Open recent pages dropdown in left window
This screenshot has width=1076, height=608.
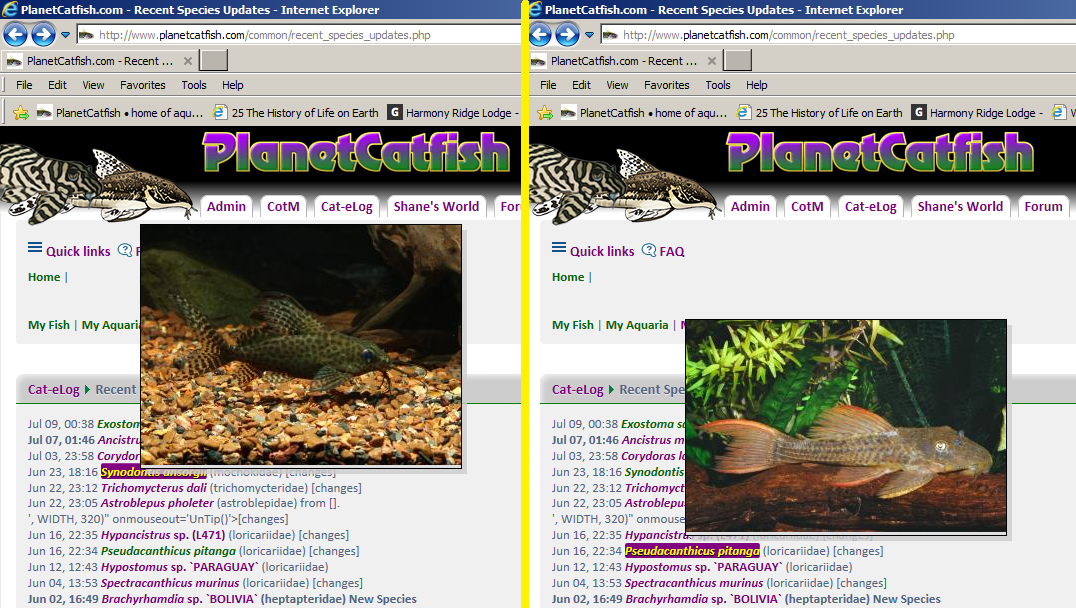pos(65,34)
